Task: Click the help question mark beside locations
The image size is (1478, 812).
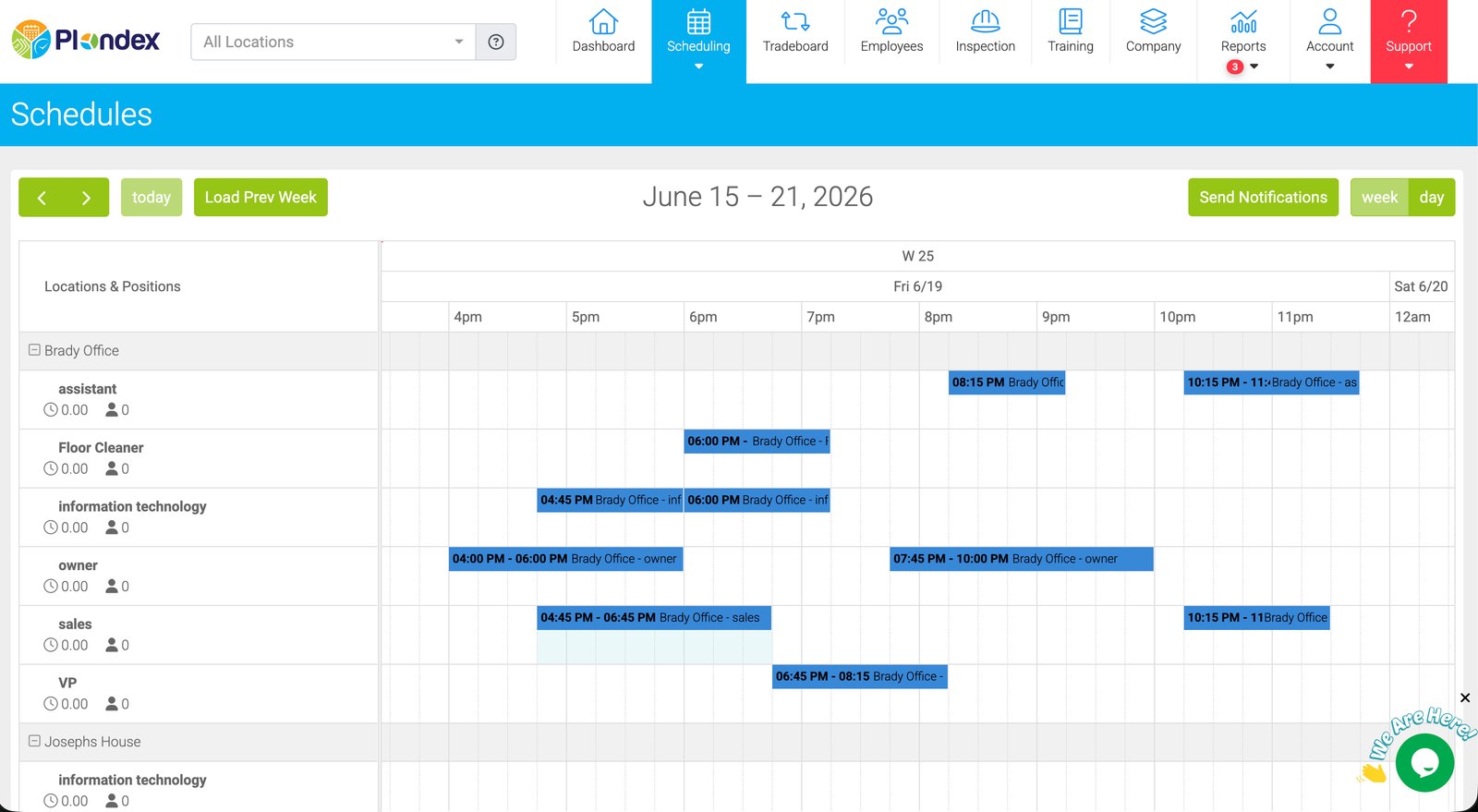Action: [x=496, y=42]
